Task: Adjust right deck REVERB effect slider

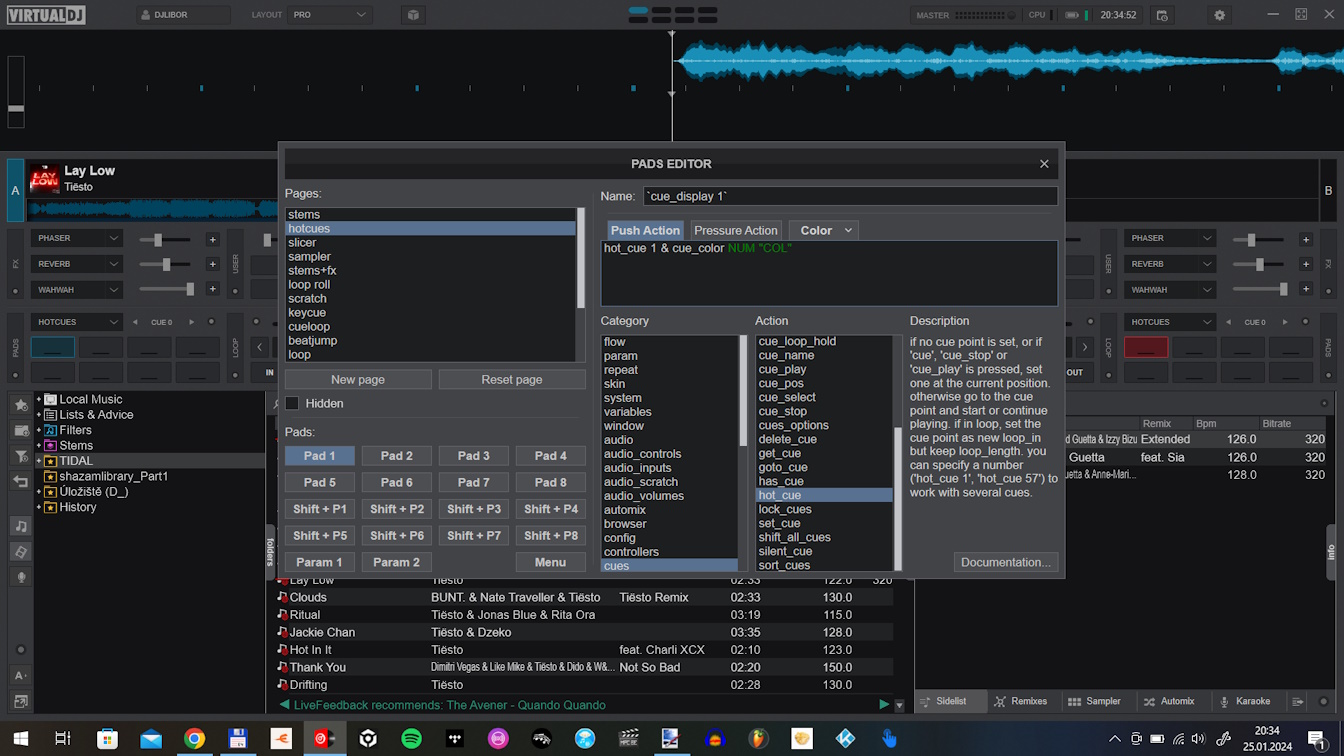Action: pyautogui.click(x=1259, y=265)
